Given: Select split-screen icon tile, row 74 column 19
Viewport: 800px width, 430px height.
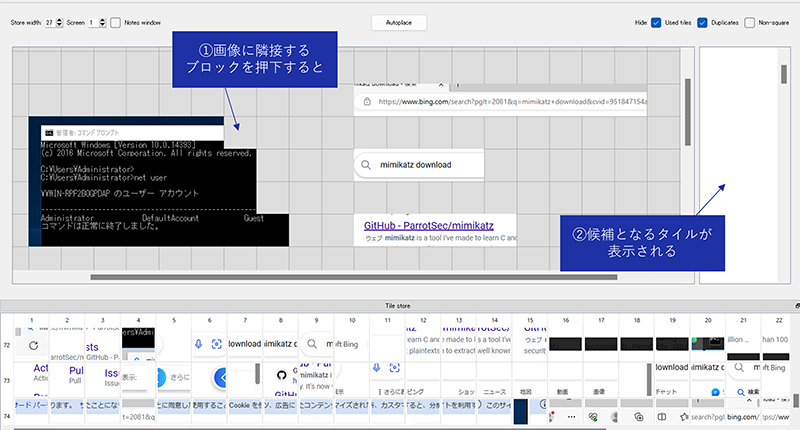Looking at the screenshot, I should pyautogui.click(x=672, y=411).
